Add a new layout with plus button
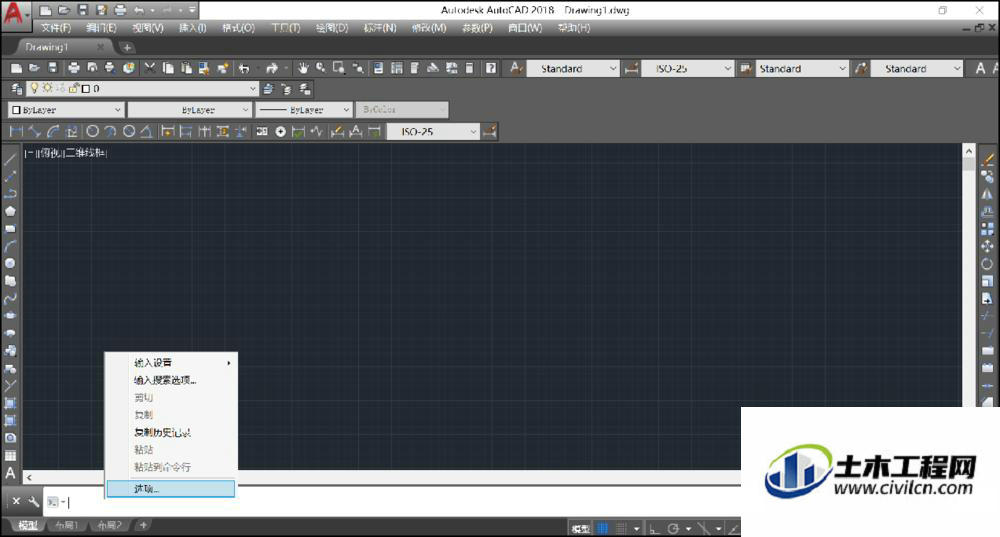The image size is (1000, 537). click(x=143, y=526)
